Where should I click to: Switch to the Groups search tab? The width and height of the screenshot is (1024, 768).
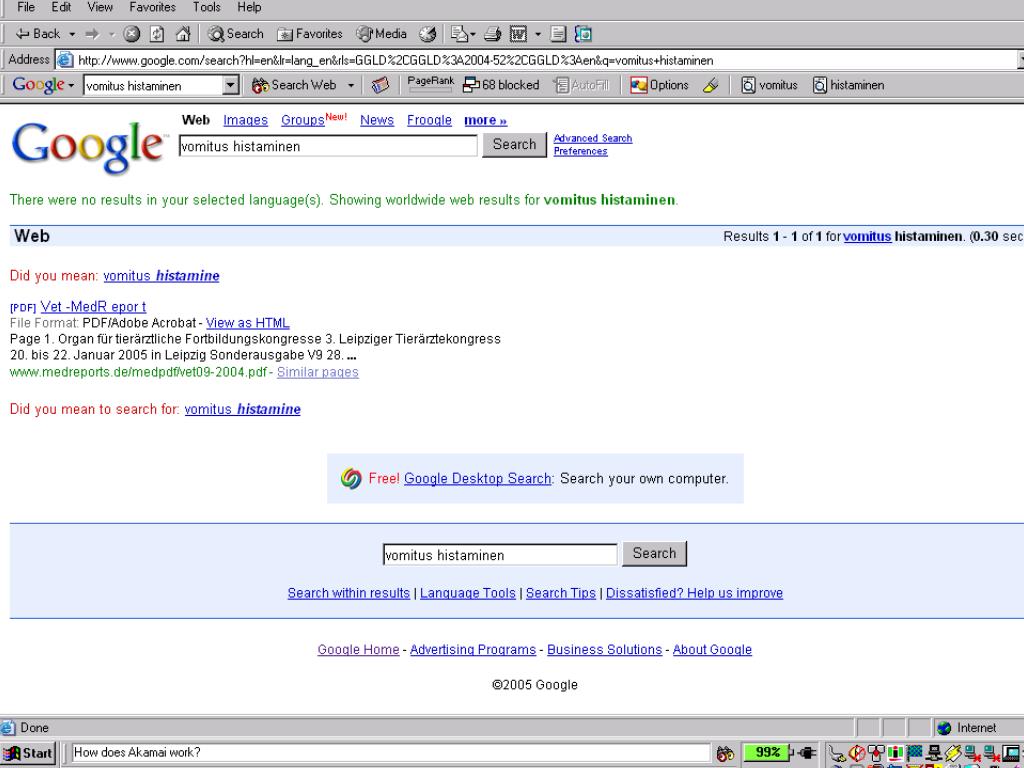point(302,120)
